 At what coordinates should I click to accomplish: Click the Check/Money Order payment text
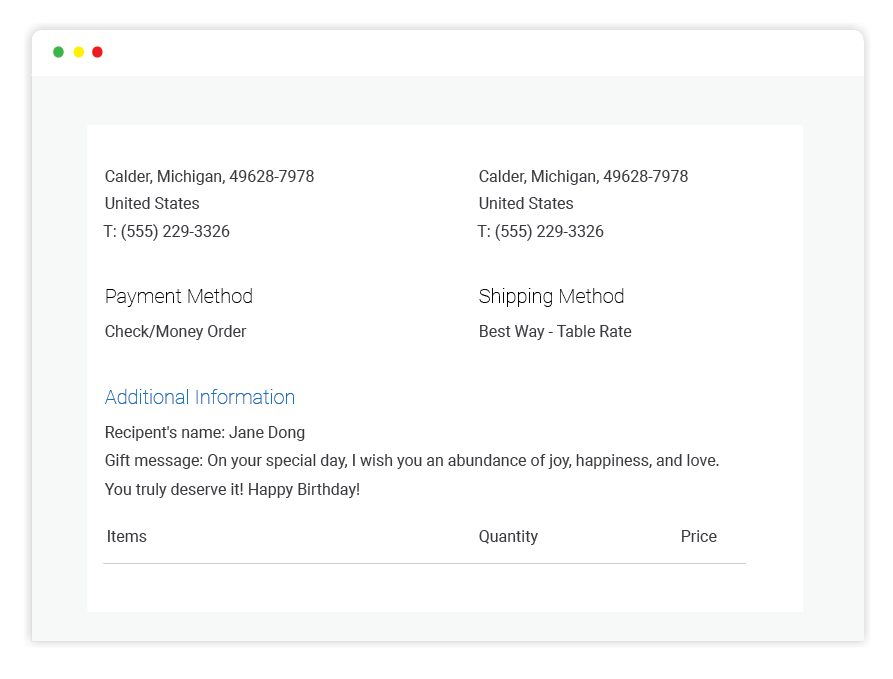tap(175, 331)
